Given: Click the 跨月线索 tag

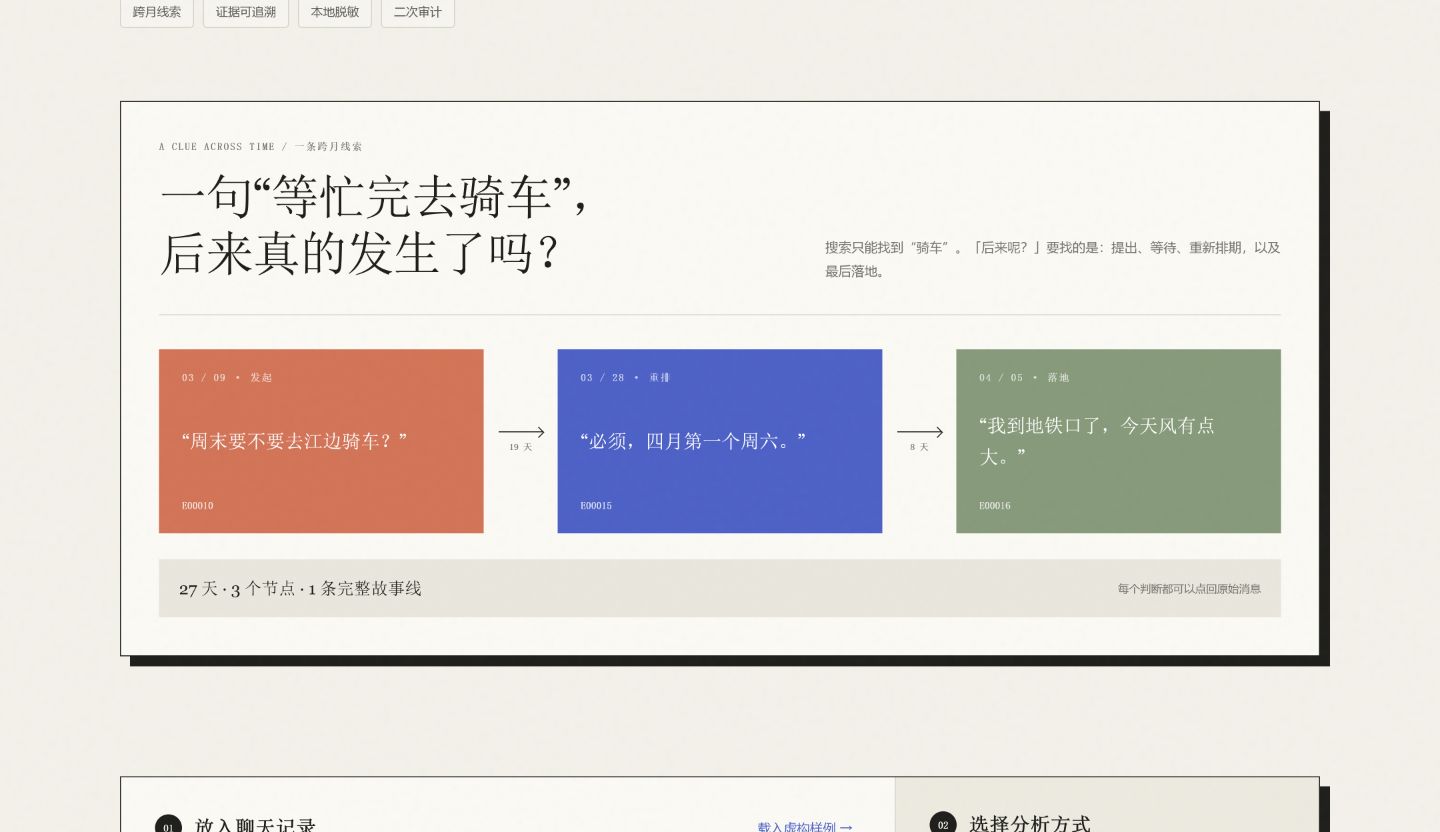Looking at the screenshot, I should (157, 12).
